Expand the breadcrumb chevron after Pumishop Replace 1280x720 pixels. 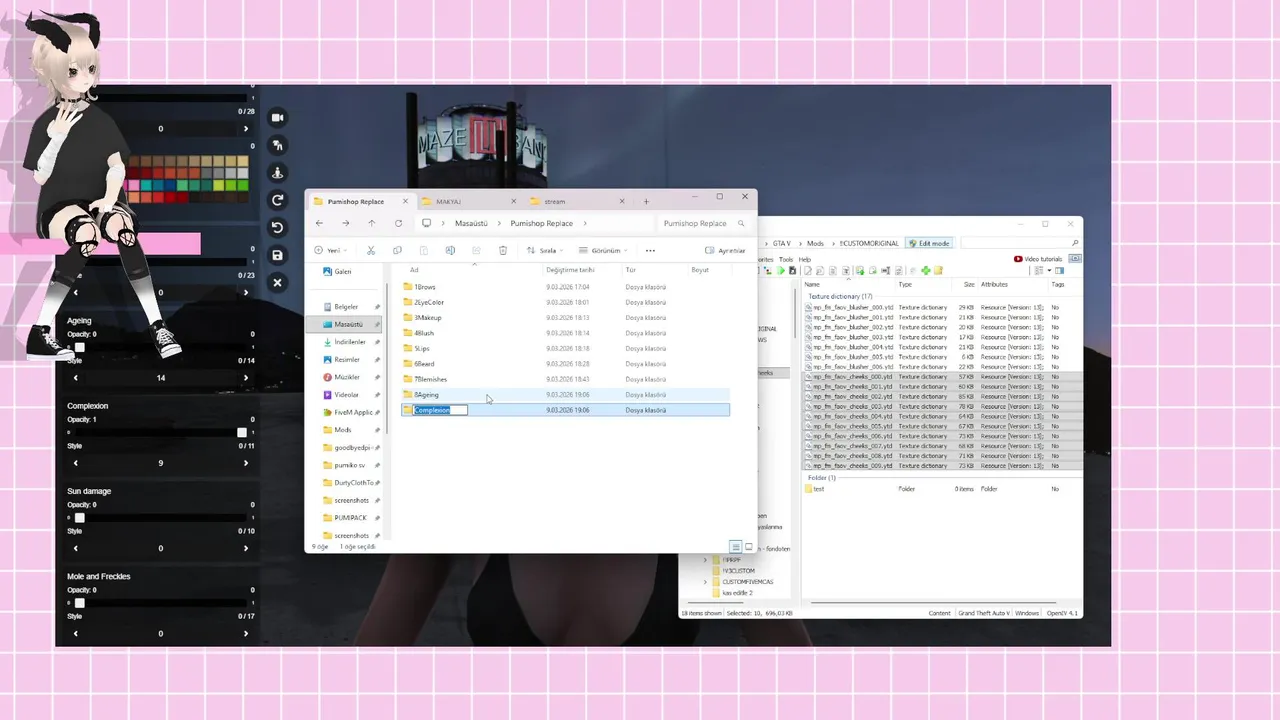(585, 223)
